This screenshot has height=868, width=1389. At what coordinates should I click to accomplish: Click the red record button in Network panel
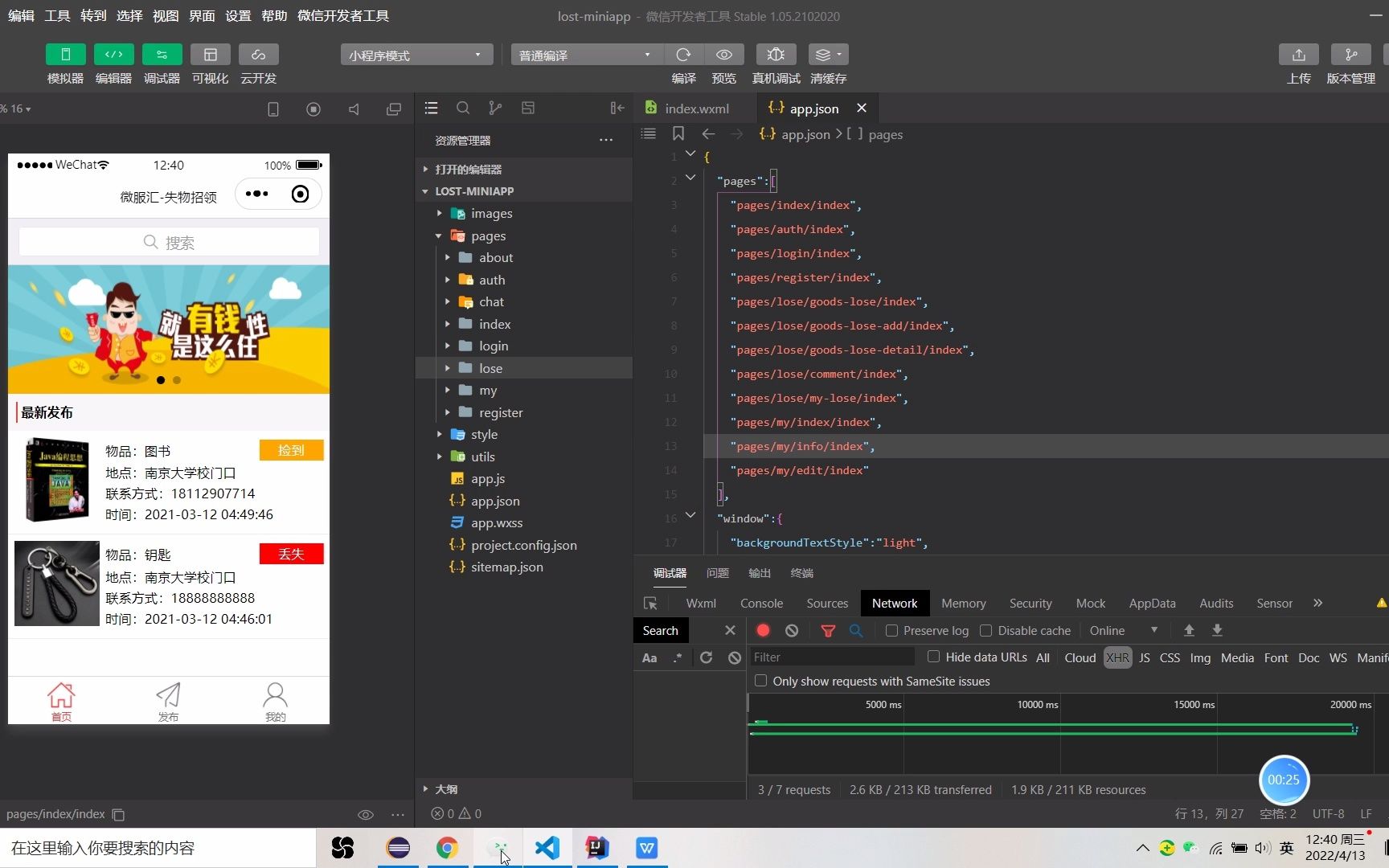(x=762, y=630)
